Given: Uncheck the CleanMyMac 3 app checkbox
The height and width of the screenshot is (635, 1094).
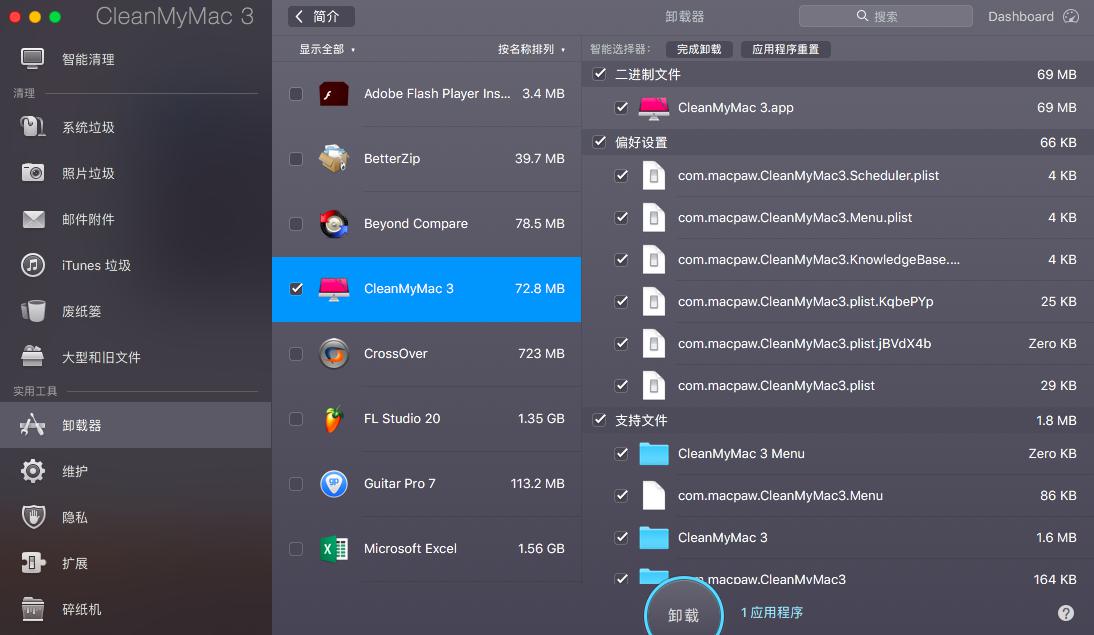Looking at the screenshot, I should [296, 288].
